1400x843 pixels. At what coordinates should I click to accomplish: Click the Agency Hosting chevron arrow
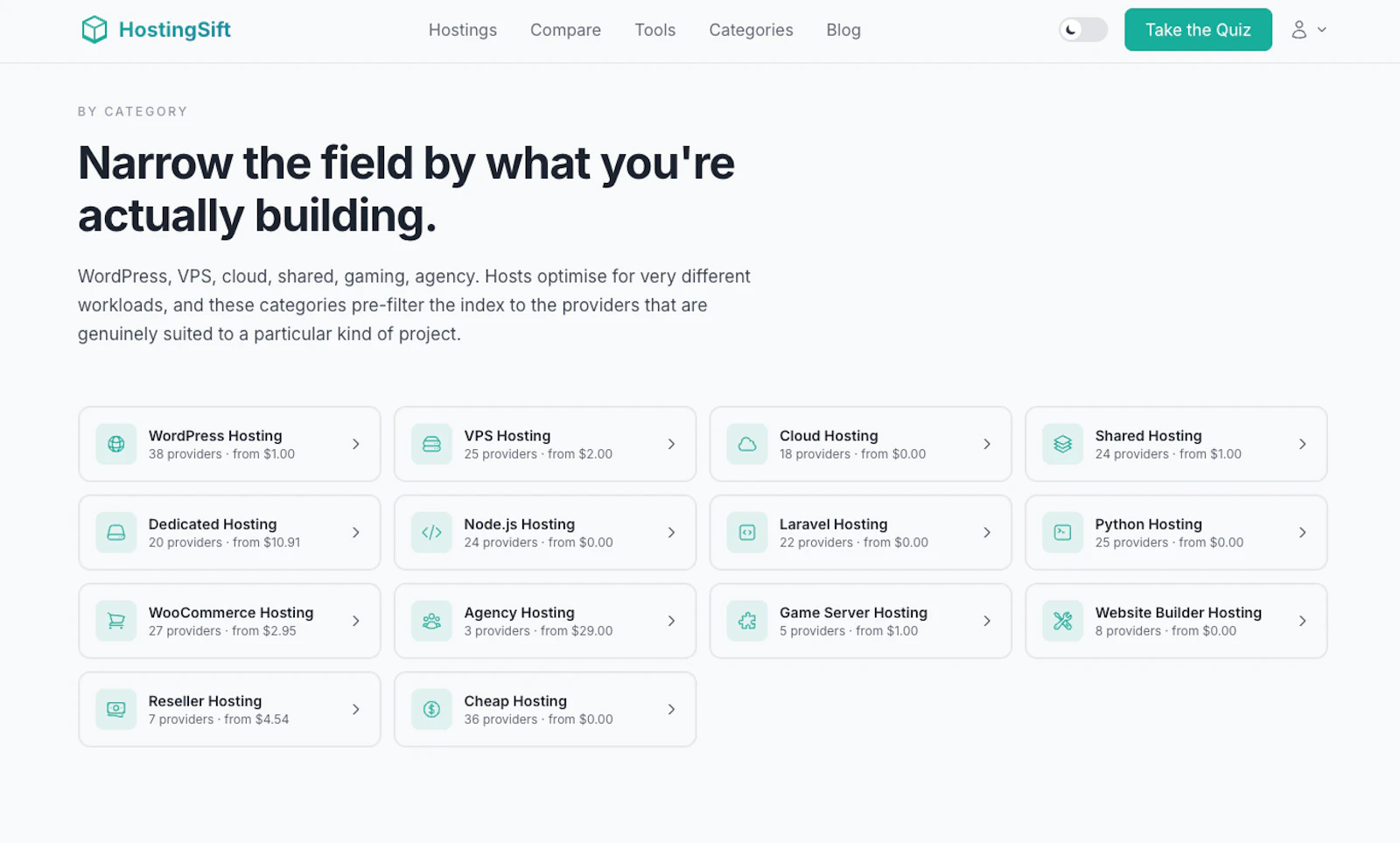(x=671, y=621)
